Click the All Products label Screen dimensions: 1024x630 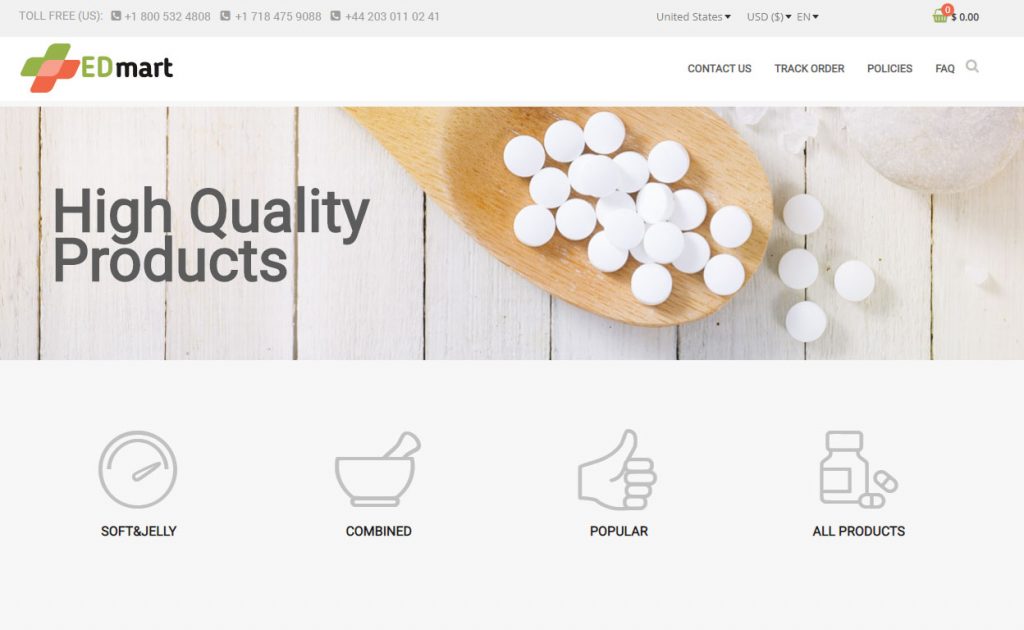coord(859,531)
